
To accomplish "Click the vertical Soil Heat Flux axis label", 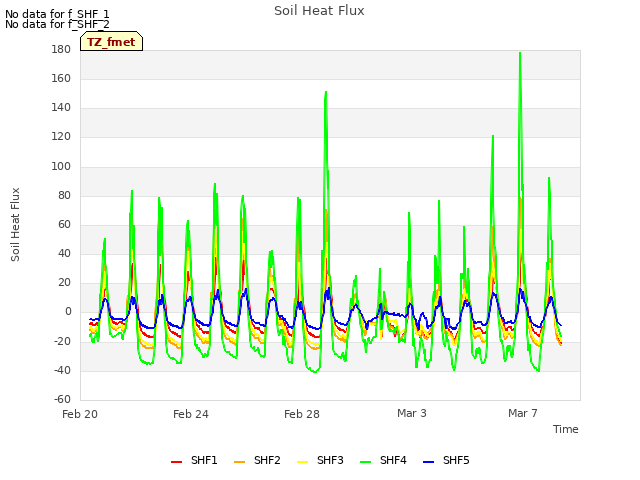I will click(x=15, y=225).
